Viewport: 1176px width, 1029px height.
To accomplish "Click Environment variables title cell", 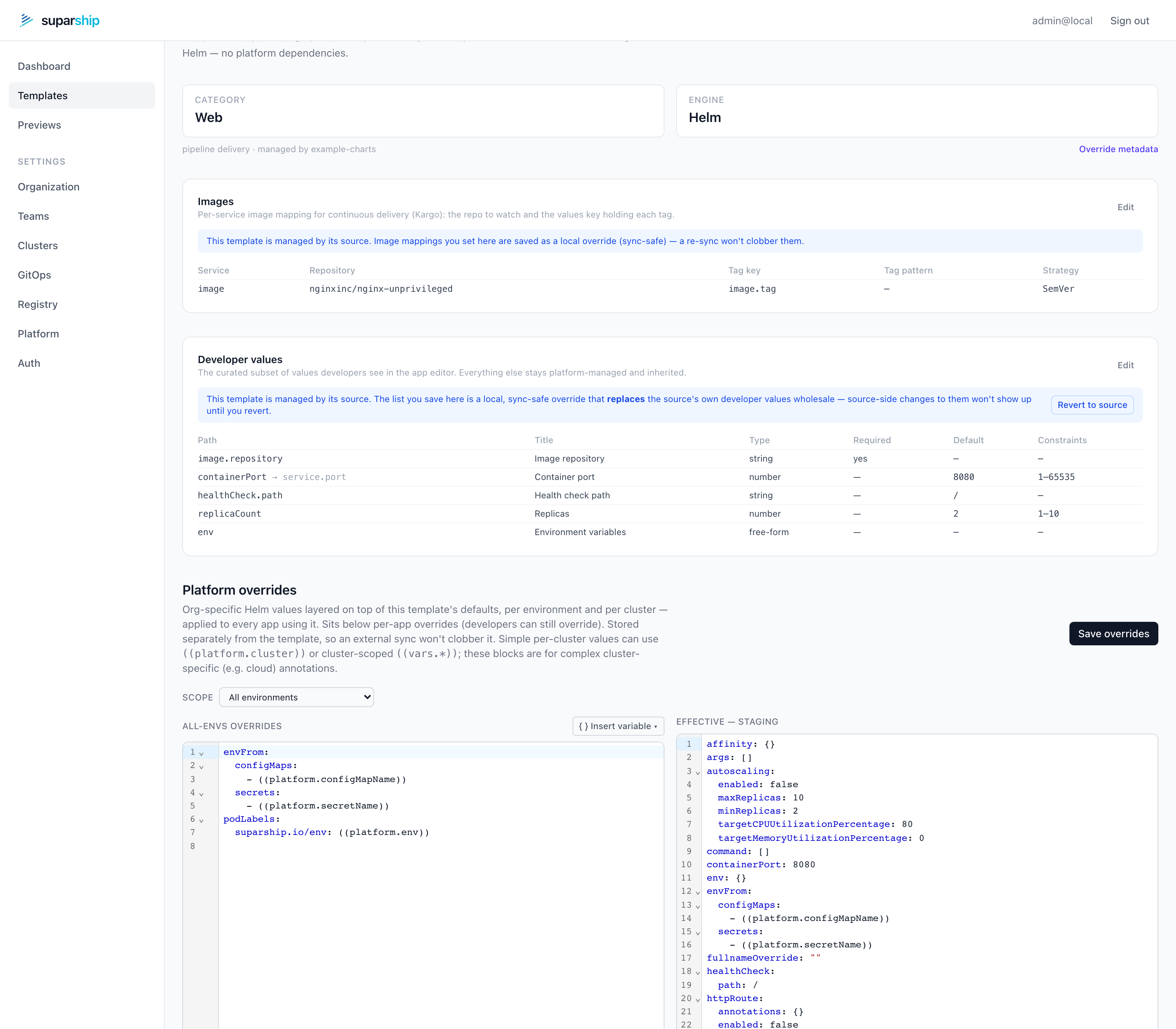I will click(x=580, y=532).
